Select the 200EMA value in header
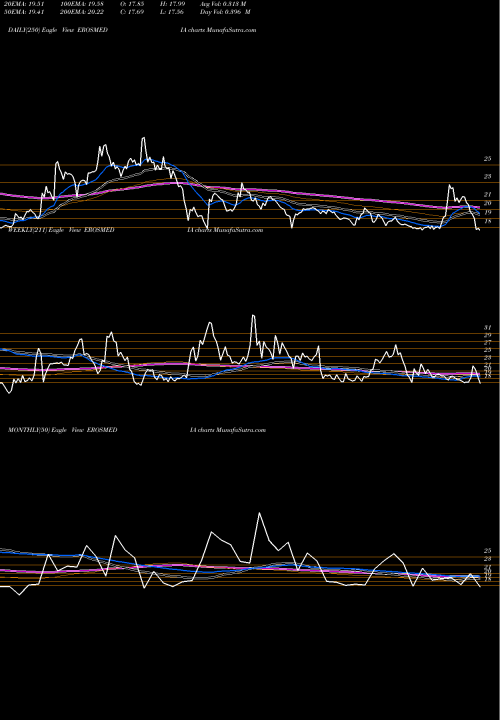The height and width of the screenshot is (720, 500). tap(81, 12)
